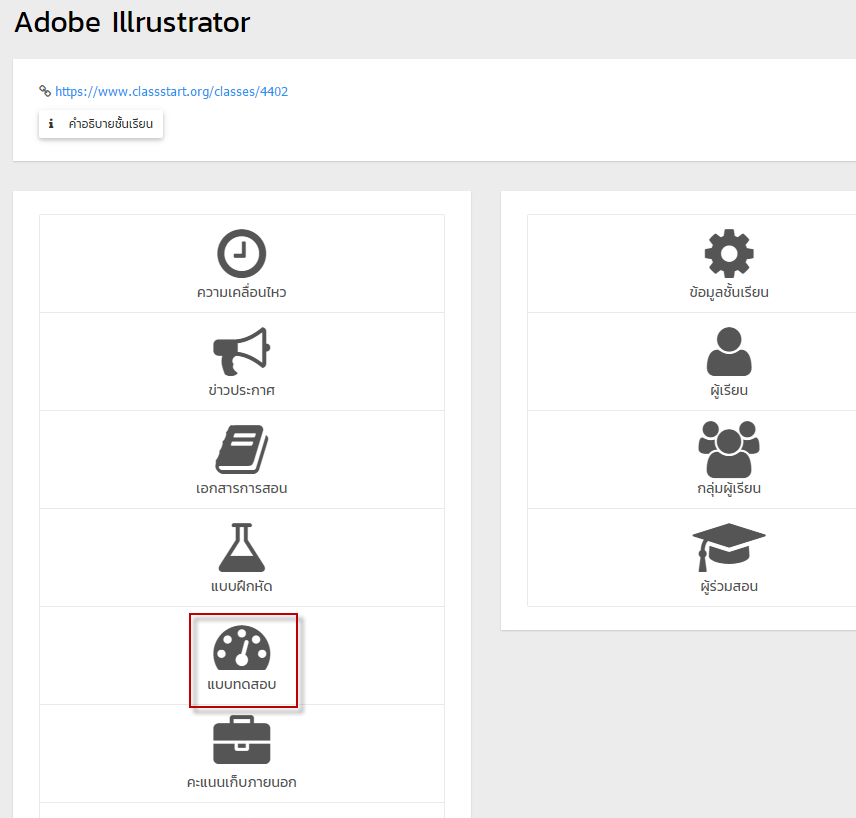Click the gear icon for ข้อมูลชั้นเรียน

[x=729, y=253]
